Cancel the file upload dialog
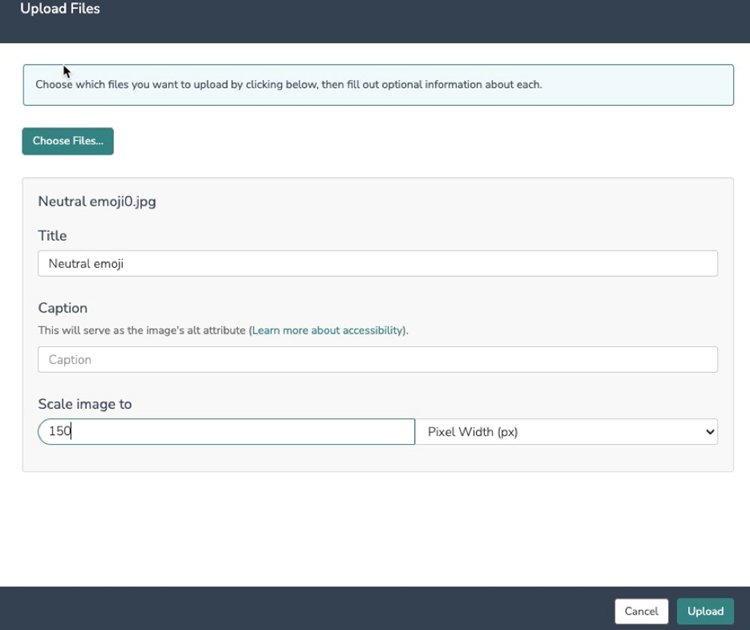Image resolution: width=750 pixels, height=630 pixels. tap(641, 611)
